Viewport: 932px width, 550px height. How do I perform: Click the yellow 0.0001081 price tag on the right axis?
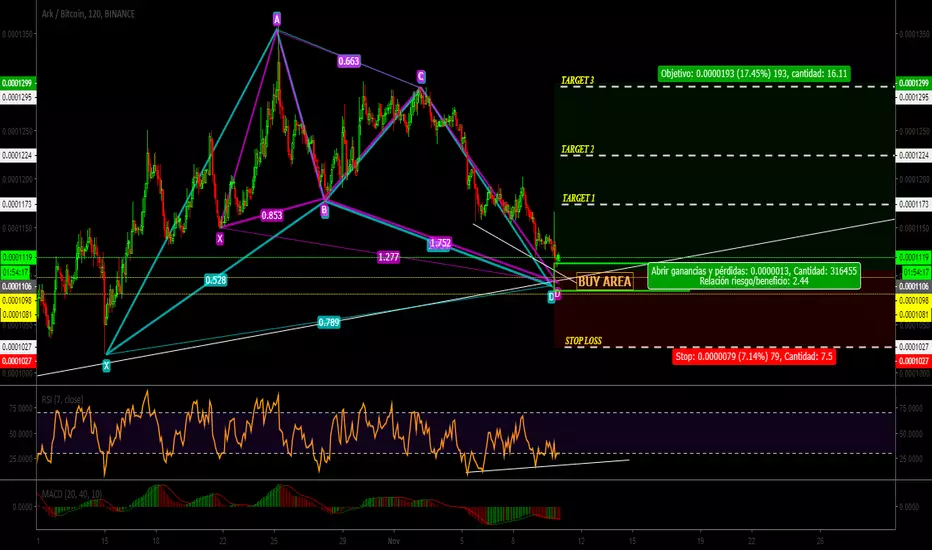click(x=914, y=314)
